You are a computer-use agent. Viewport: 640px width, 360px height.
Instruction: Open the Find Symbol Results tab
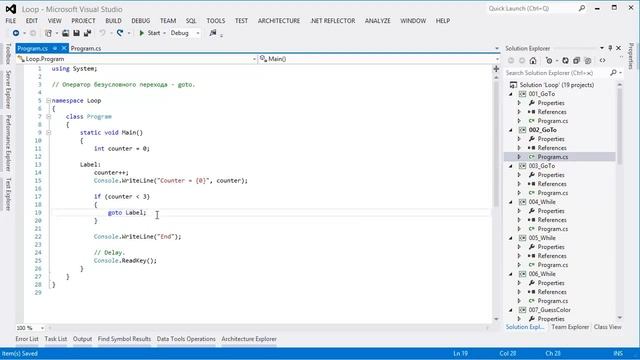click(124, 339)
